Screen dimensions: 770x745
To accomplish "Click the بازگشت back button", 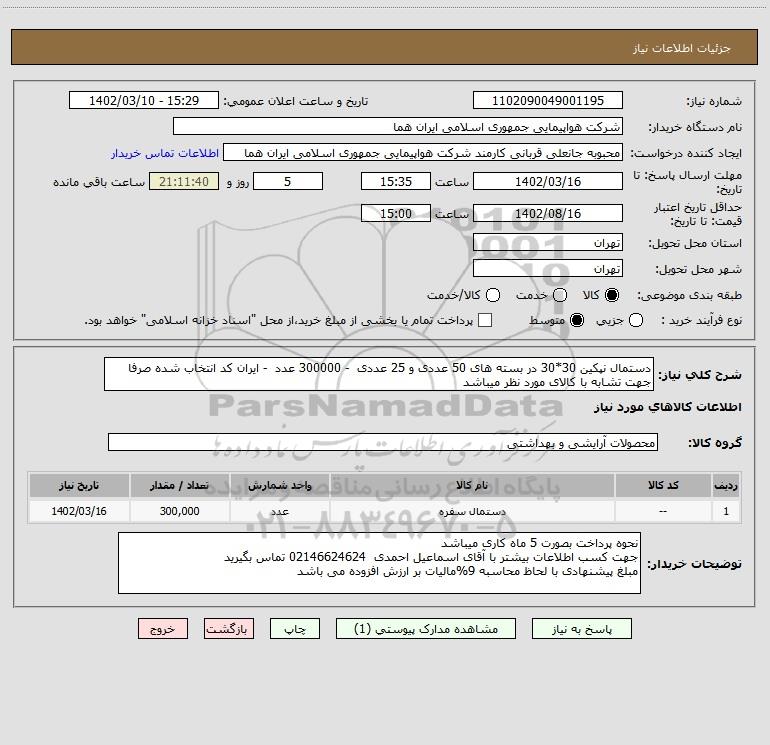I will click(x=229, y=629).
